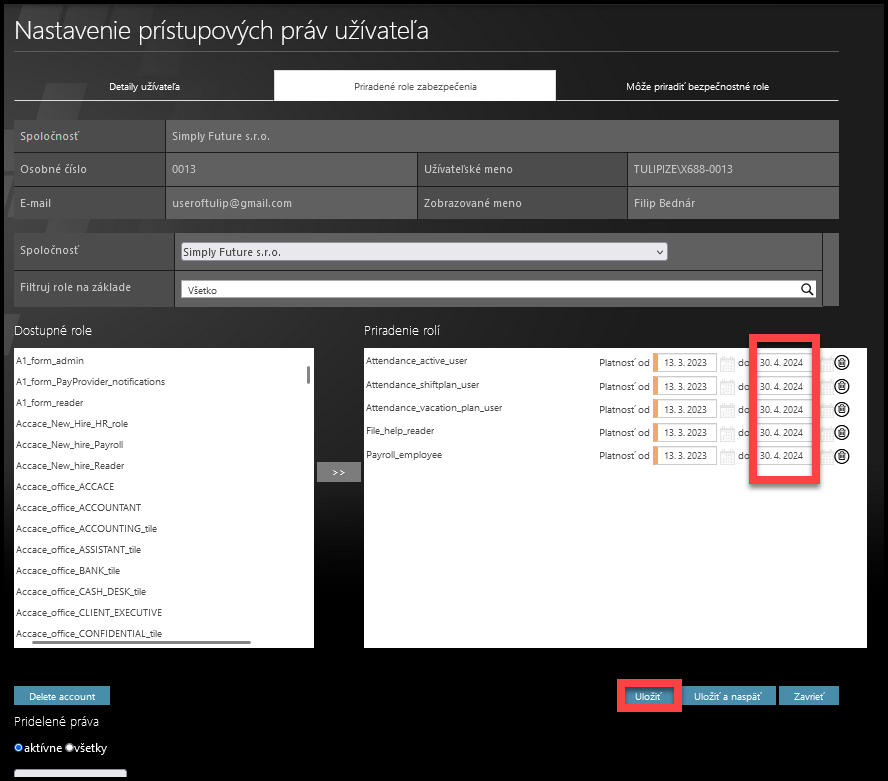Delete the Attendance_active_user role assignment
The height and width of the screenshot is (781, 888).
pos(842,363)
